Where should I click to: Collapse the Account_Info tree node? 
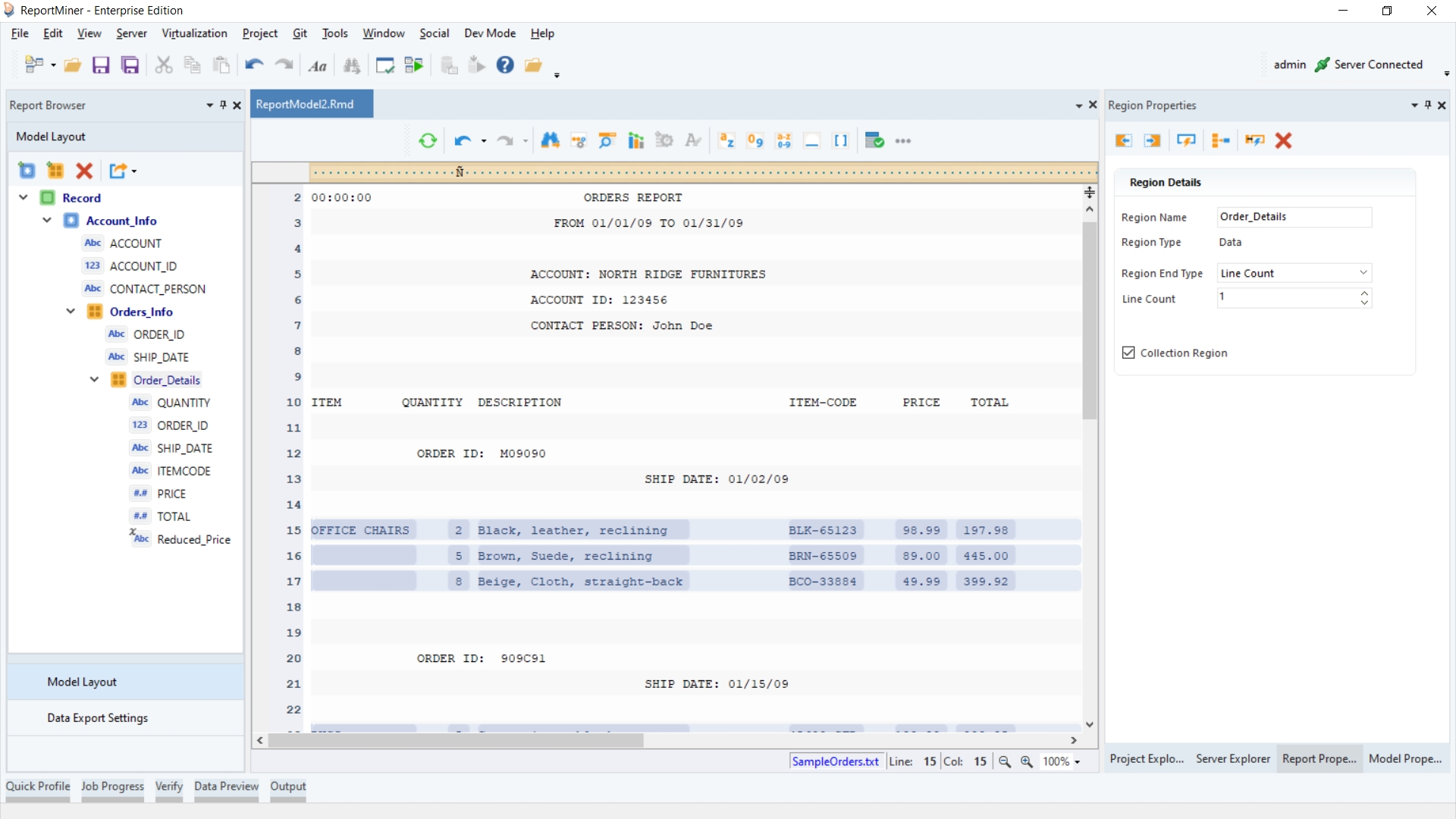click(47, 221)
